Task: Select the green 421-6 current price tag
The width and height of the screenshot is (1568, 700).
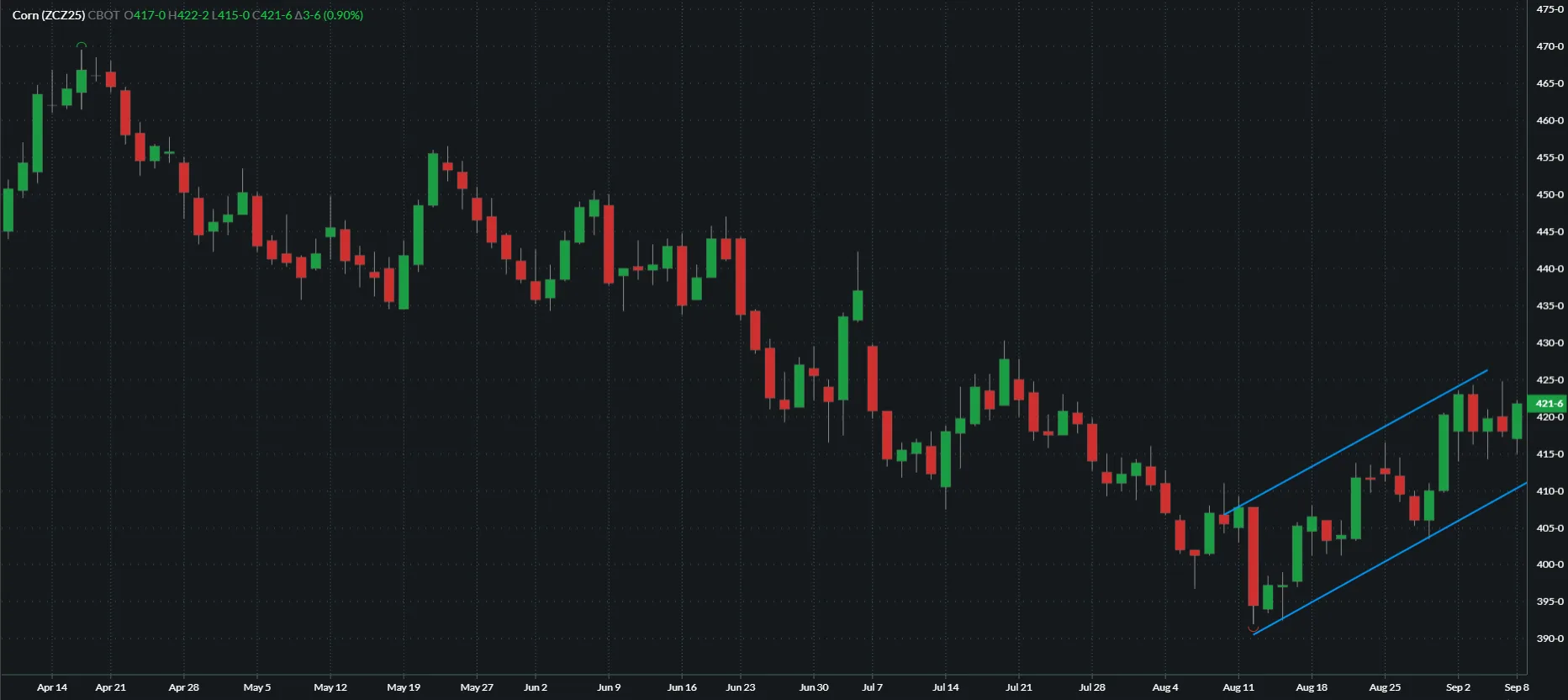Action: (x=1548, y=404)
